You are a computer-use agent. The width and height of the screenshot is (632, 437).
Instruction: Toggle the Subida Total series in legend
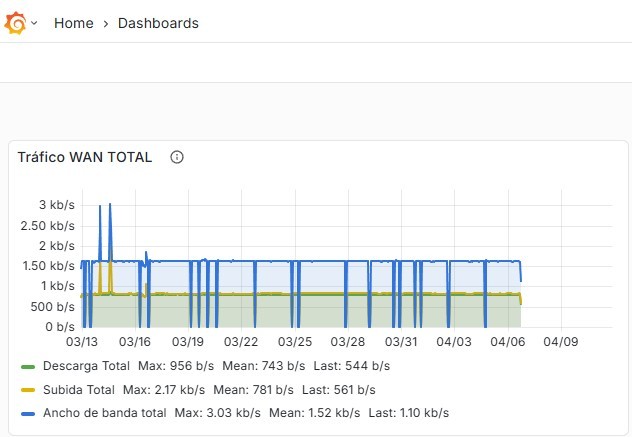79,390
